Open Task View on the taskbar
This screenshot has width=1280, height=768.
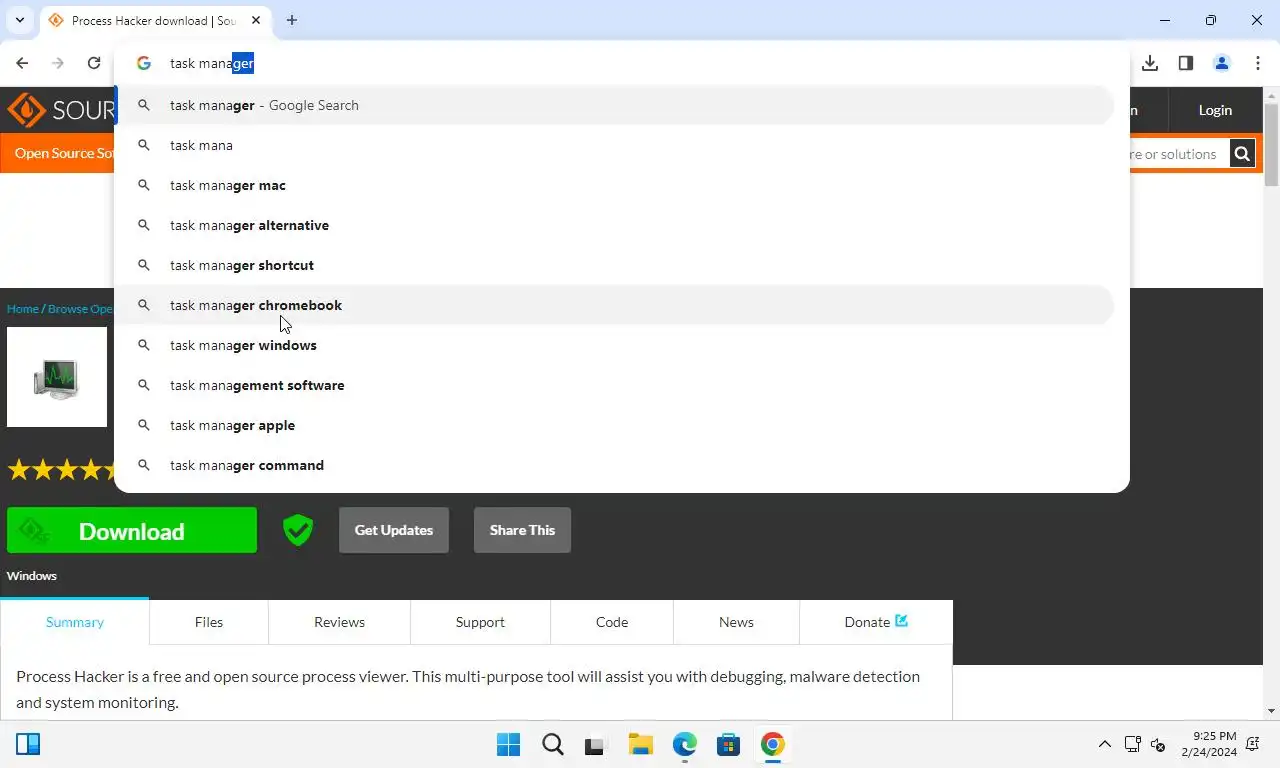[595, 745]
